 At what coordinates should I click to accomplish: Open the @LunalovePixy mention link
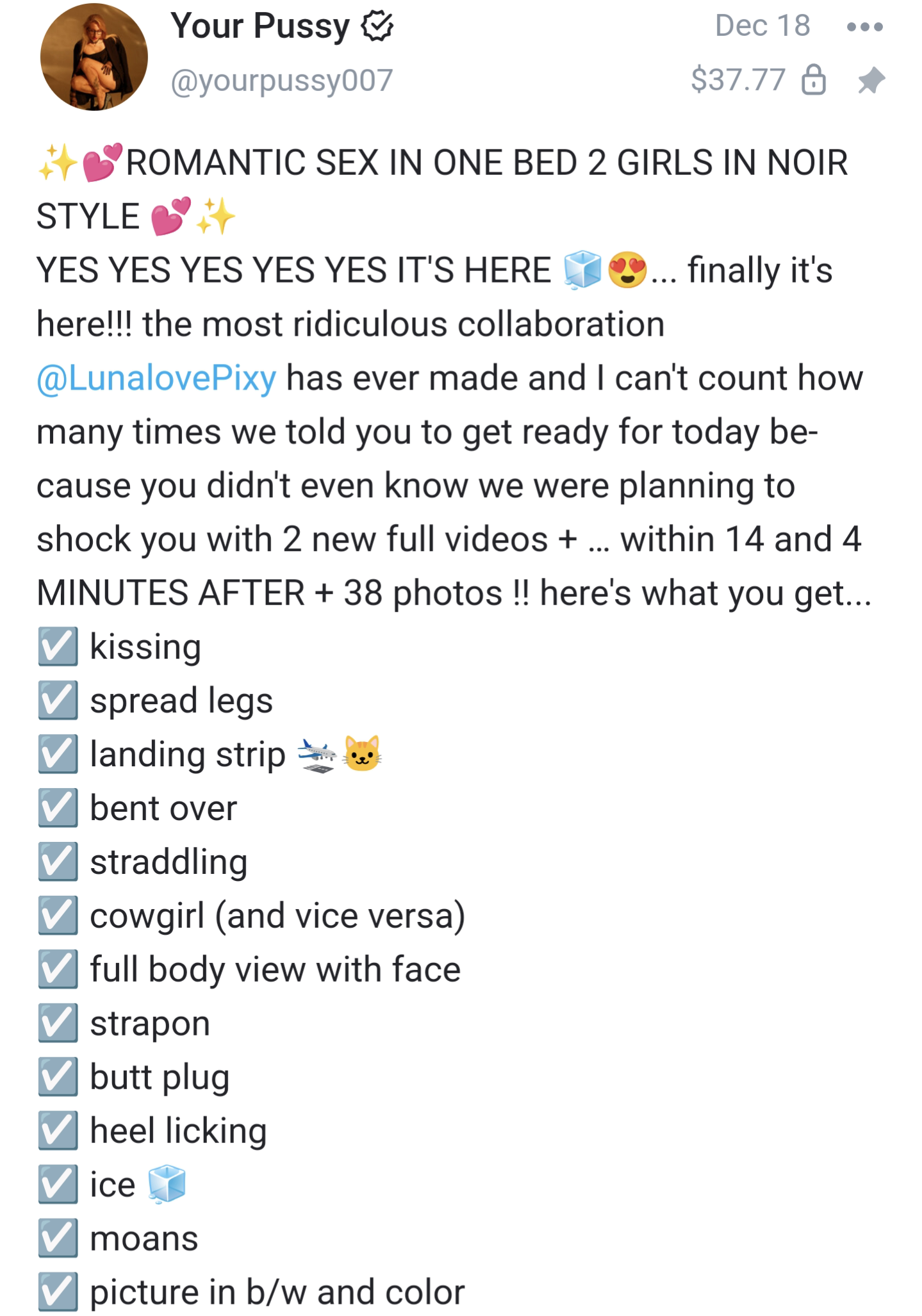click(x=157, y=378)
